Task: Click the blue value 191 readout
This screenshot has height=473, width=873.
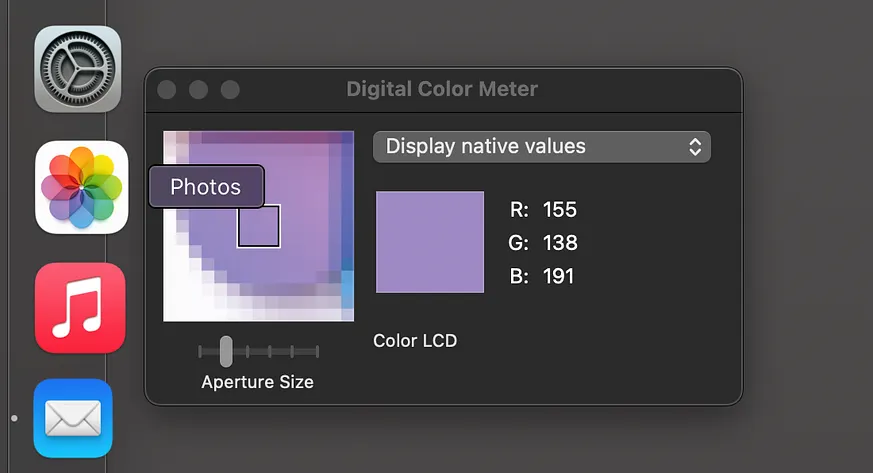Action: (x=558, y=276)
